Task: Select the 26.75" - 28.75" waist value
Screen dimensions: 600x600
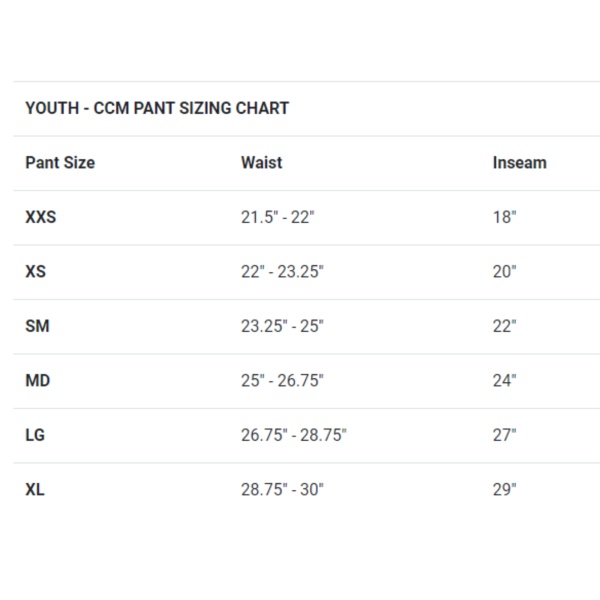Action: coord(294,435)
